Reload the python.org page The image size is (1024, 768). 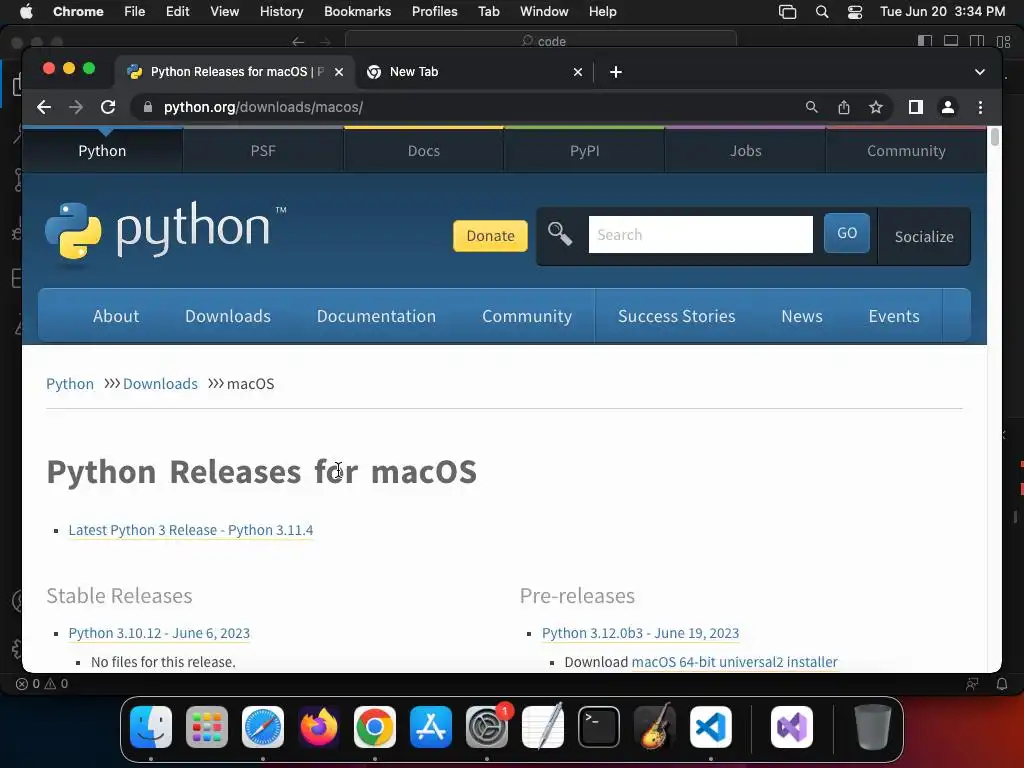click(108, 107)
